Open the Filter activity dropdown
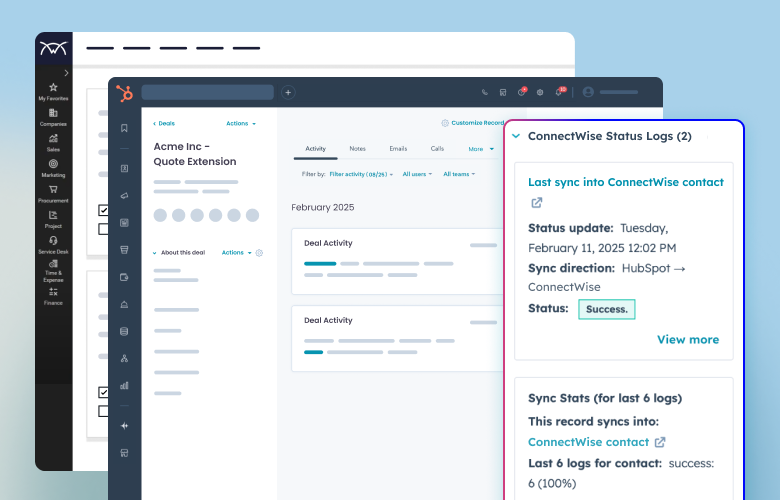The image size is (780, 500). pyautogui.click(x=361, y=174)
